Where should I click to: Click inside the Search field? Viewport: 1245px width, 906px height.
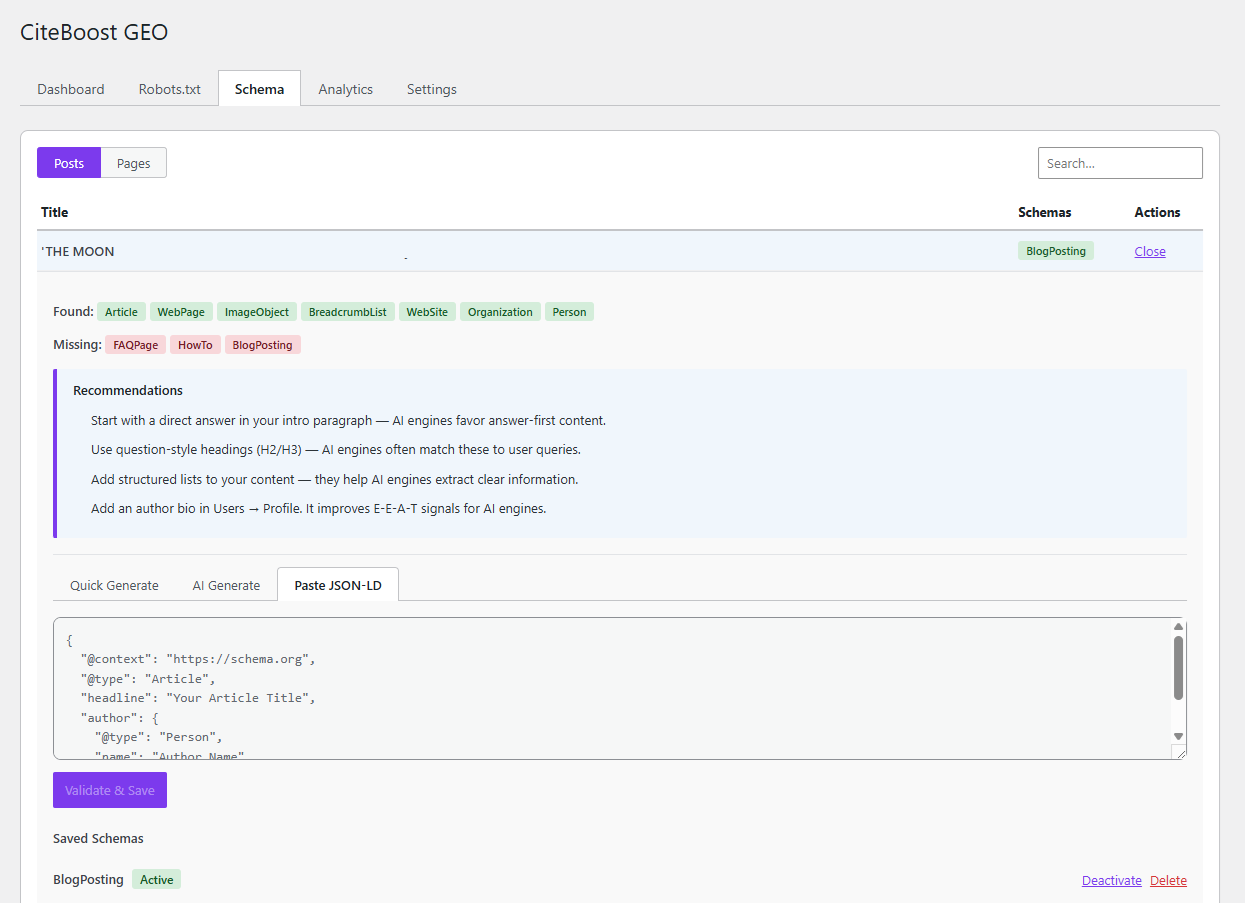coord(1119,162)
